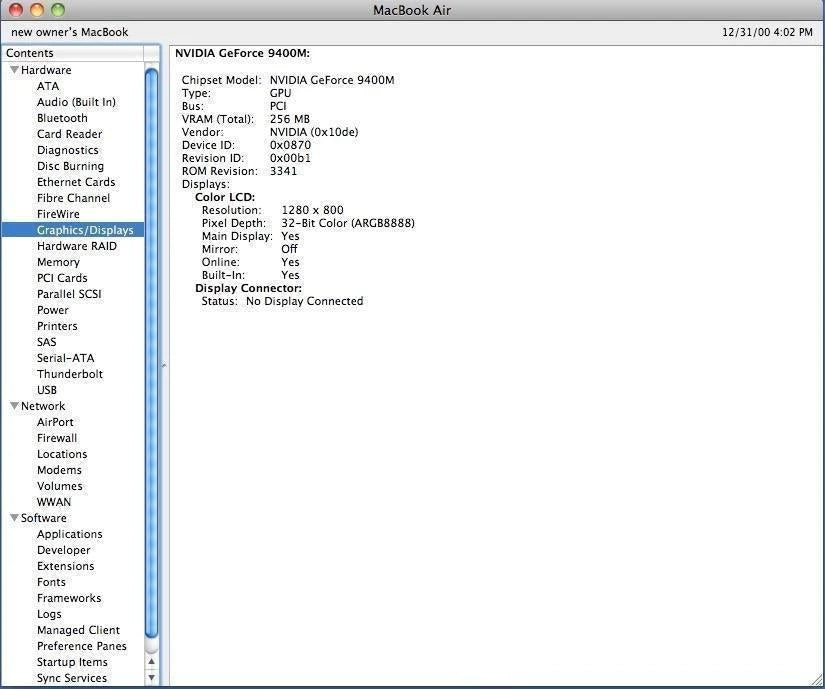Collapse the Software disclosure triangle
The image size is (825, 689).
click(15, 518)
